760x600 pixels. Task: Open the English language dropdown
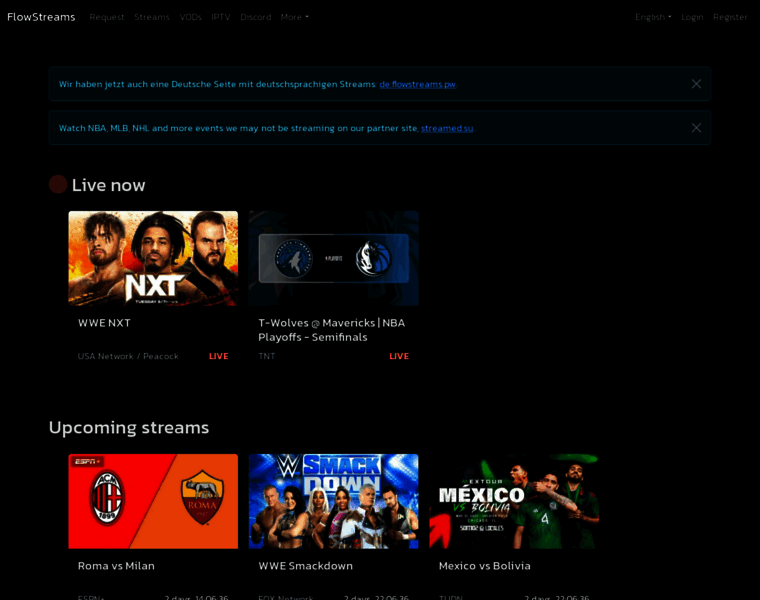tap(653, 17)
